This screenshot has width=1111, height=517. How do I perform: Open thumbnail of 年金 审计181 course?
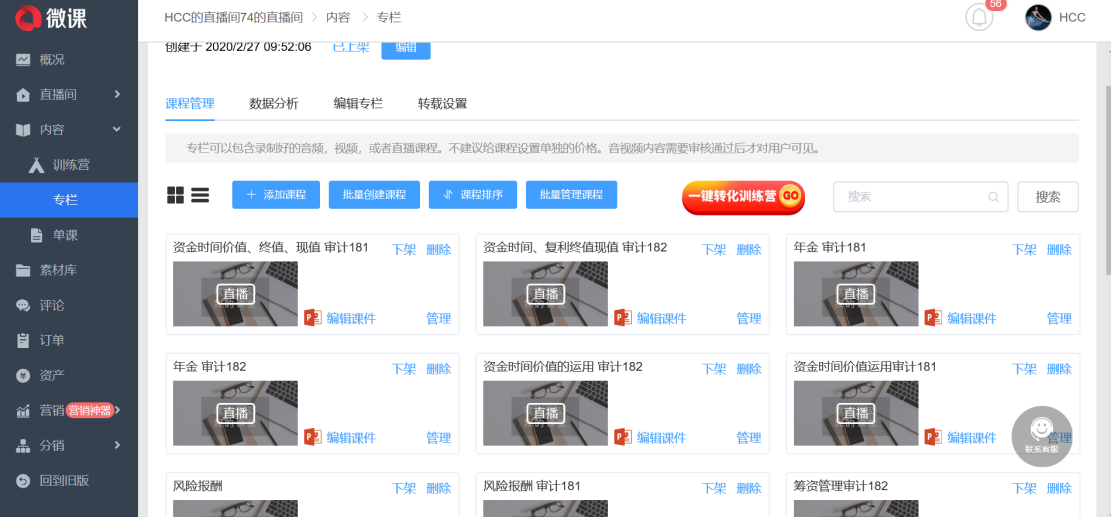tap(856, 294)
